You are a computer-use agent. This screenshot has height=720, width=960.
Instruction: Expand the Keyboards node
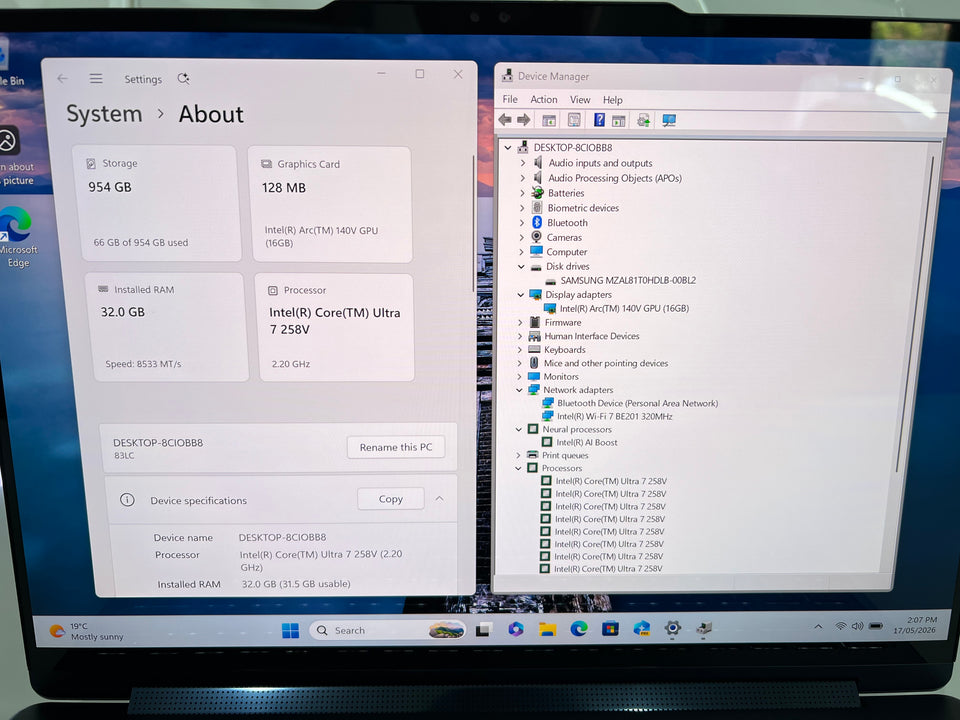tap(520, 350)
